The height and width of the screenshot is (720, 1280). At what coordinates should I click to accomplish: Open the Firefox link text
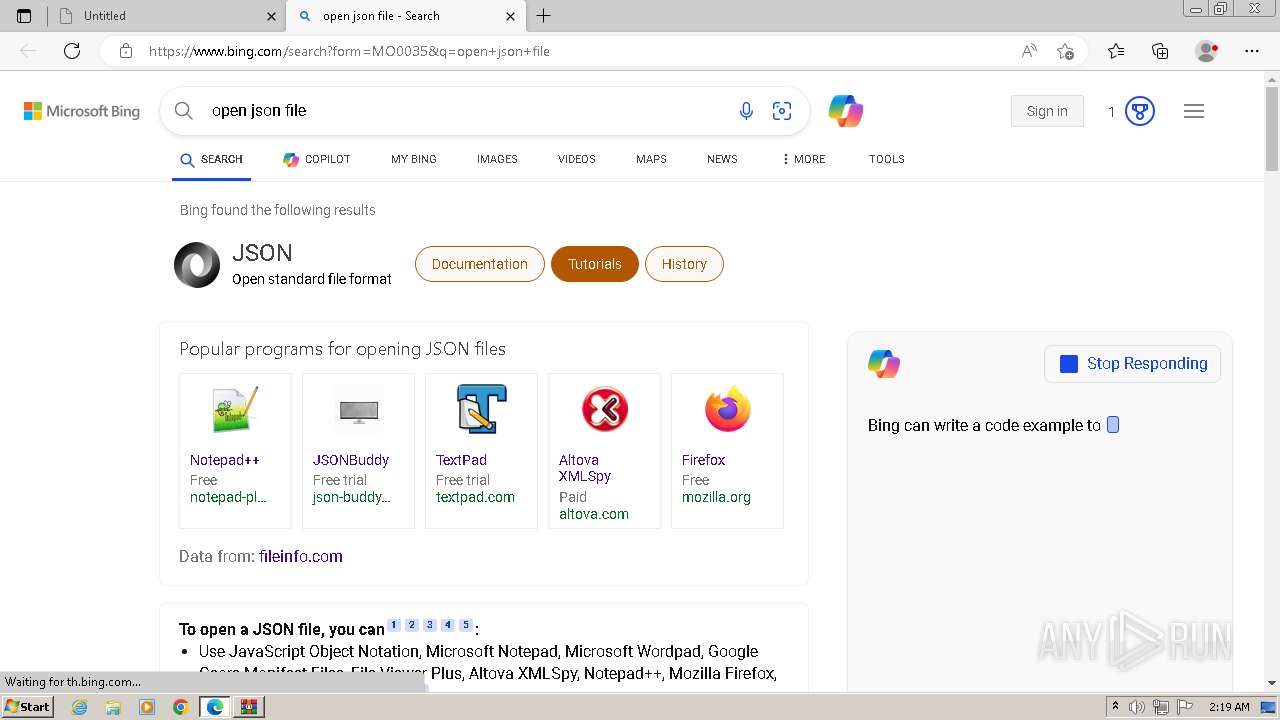704,460
